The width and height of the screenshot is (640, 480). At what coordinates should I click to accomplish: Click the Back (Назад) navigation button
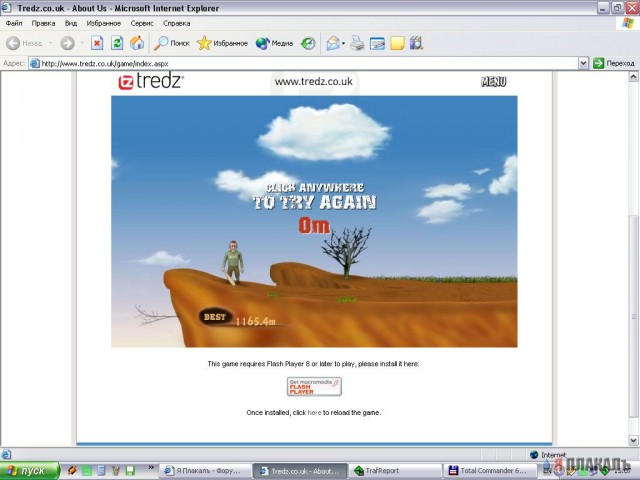point(24,43)
